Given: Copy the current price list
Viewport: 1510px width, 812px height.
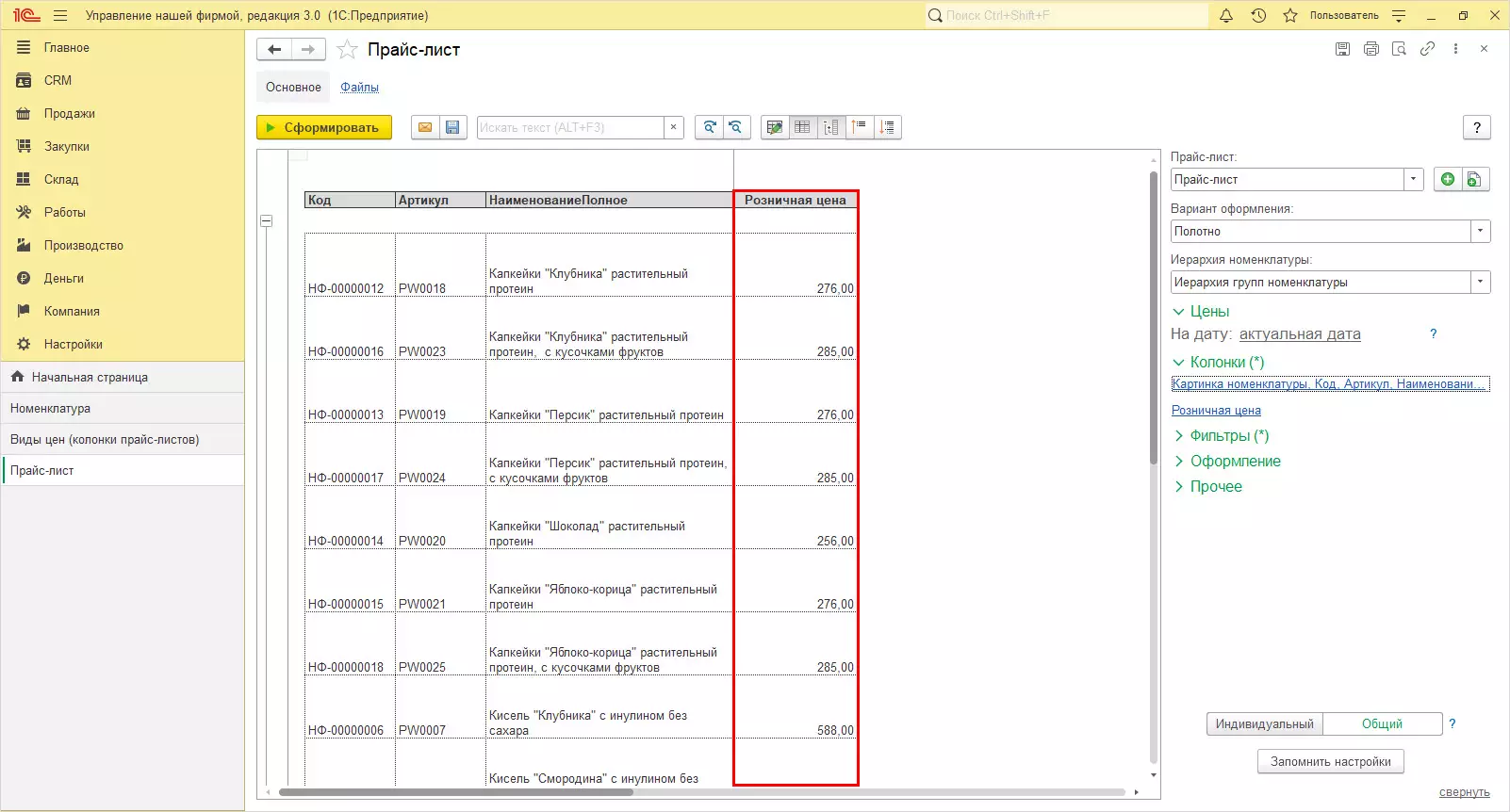Looking at the screenshot, I should click(x=1475, y=179).
